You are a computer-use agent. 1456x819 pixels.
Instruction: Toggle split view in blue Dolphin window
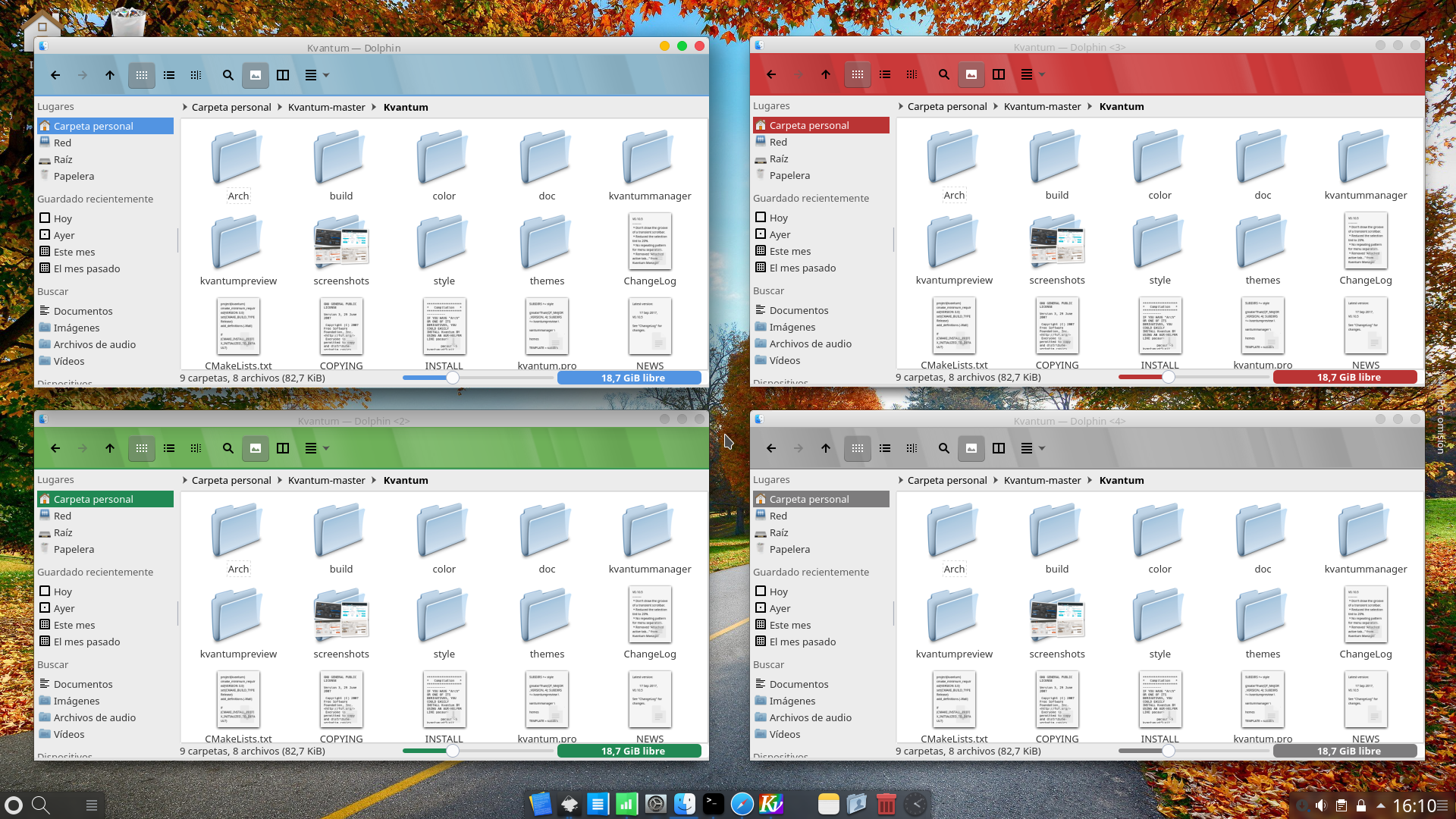click(x=283, y=75)
